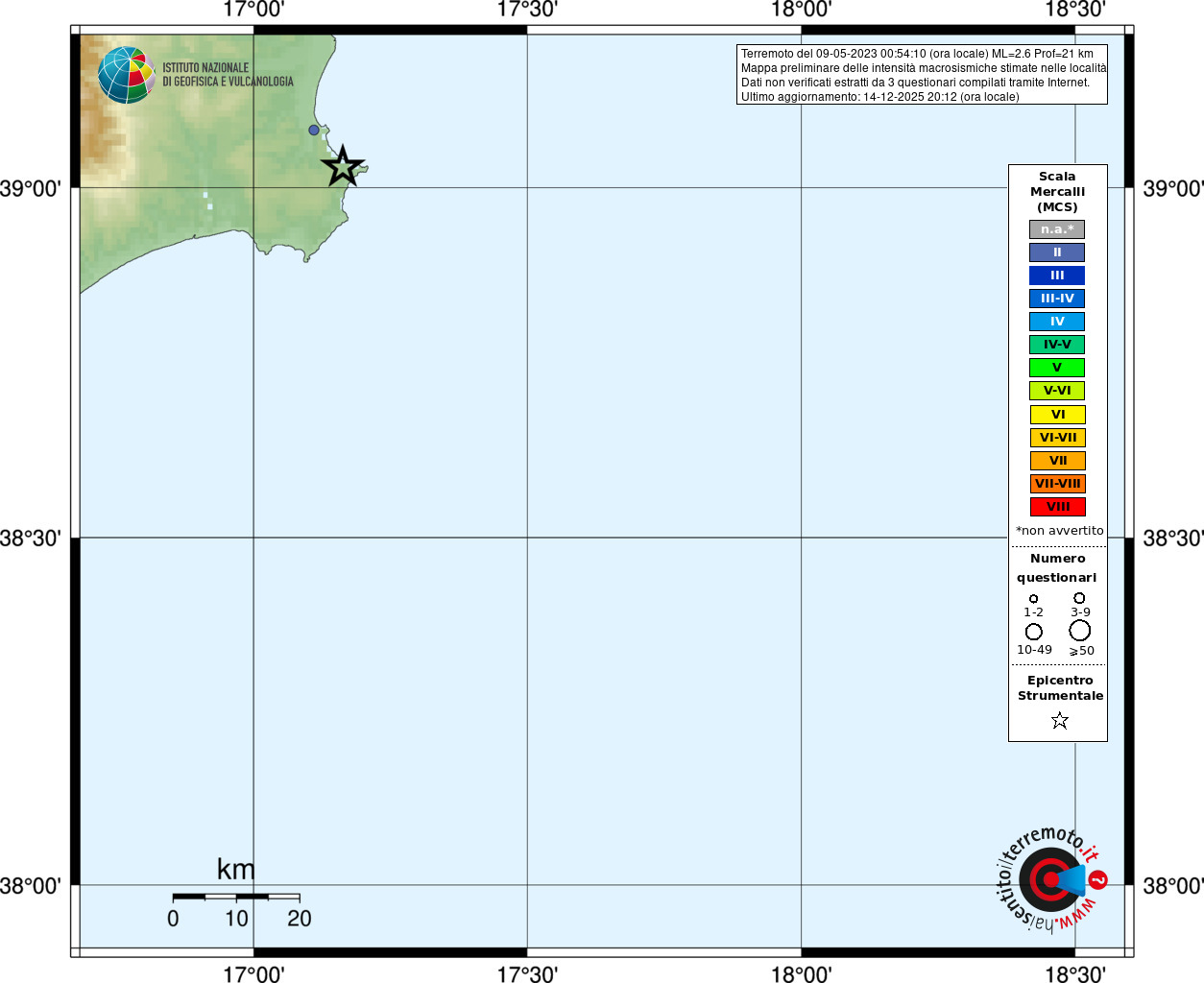
Task: Click the legend circle labeled 3-9
Action: [x=1080, y=598]
